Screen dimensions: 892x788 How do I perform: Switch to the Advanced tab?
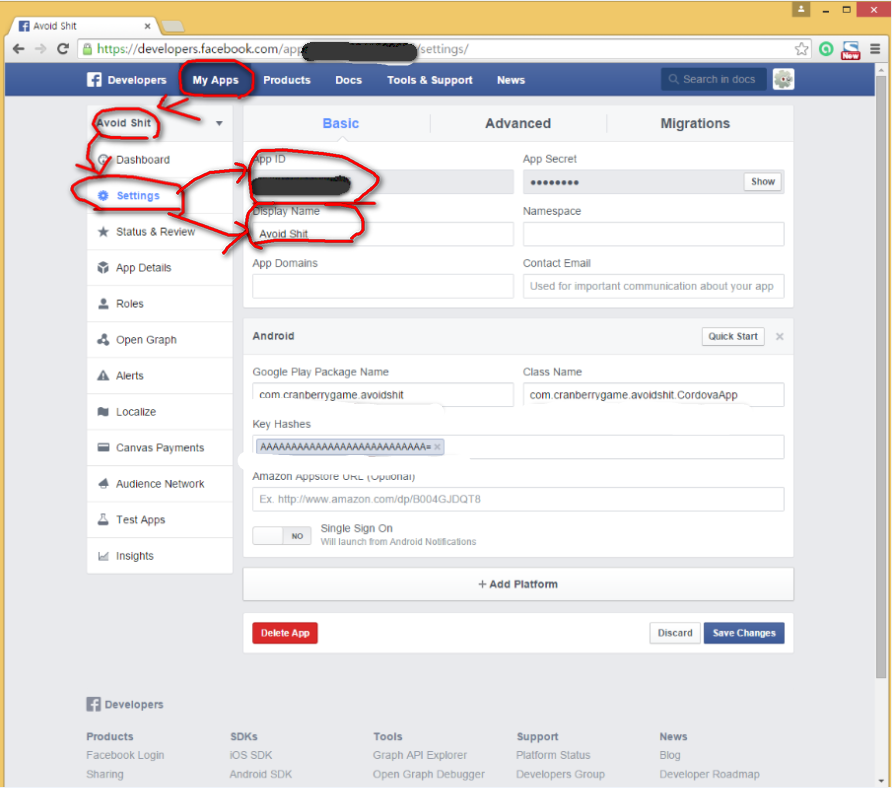pyautogui.click(x=518, y=123)
